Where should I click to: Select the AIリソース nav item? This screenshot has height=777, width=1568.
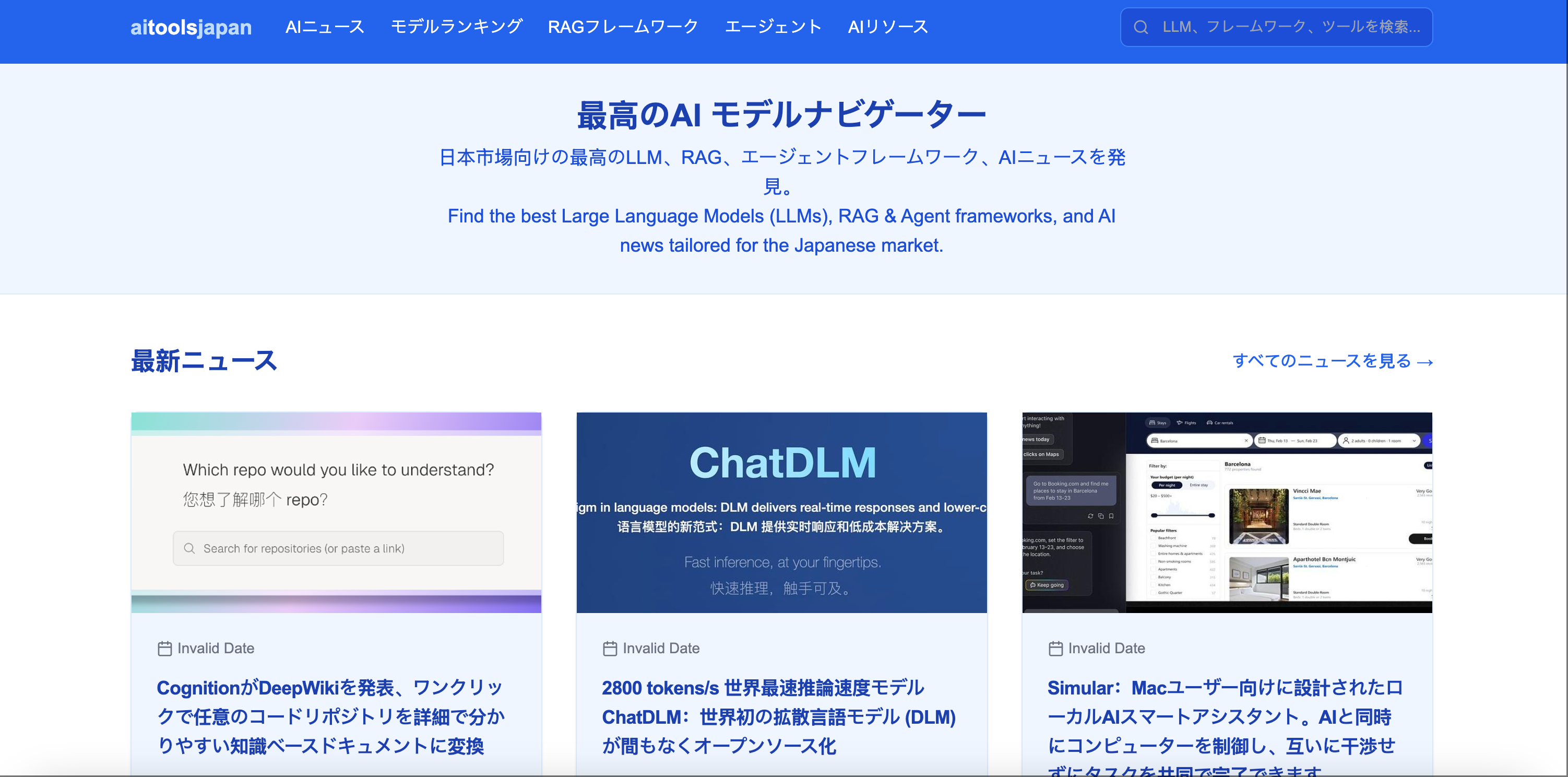(887, 27)
